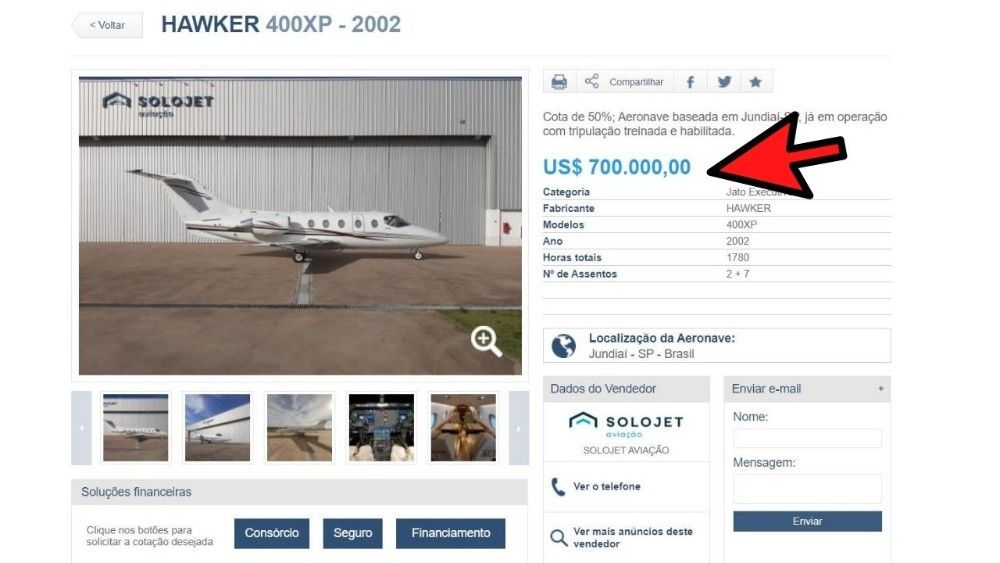Share listing on Facebook
Screen dimensions: 1000x563
click(690, 82)
